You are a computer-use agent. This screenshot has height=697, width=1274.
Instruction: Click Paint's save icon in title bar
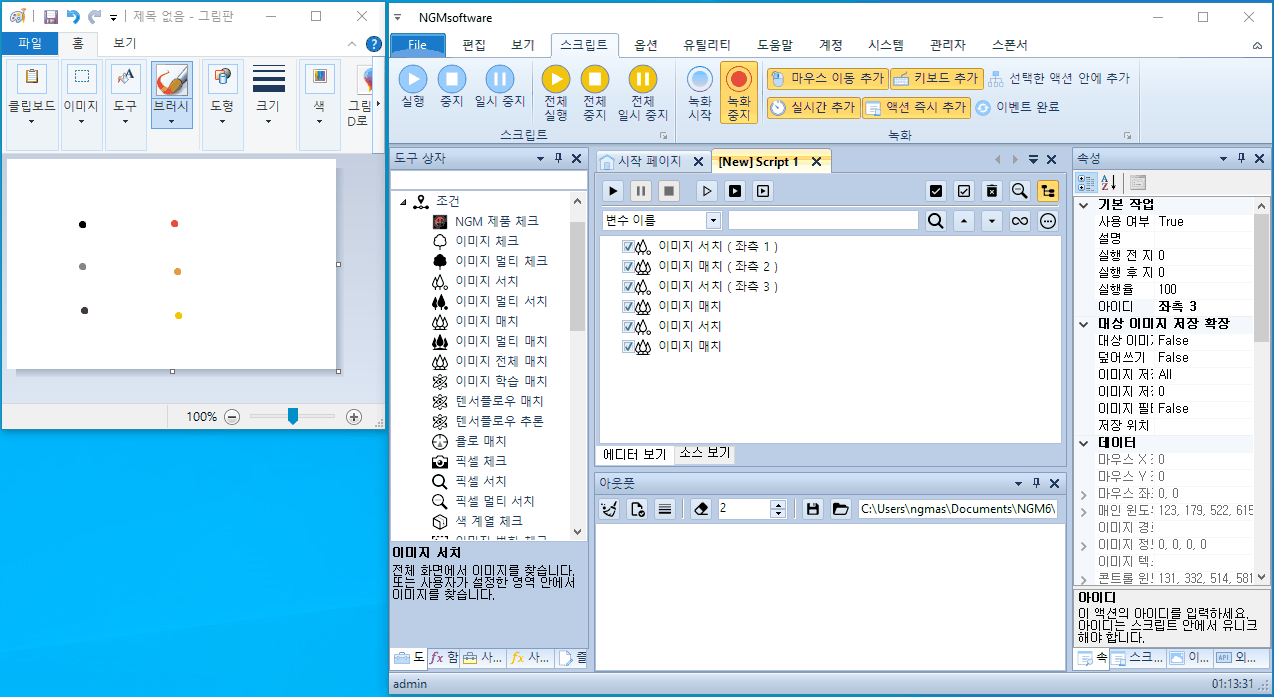pyautogui.click(x=51, y=17)
